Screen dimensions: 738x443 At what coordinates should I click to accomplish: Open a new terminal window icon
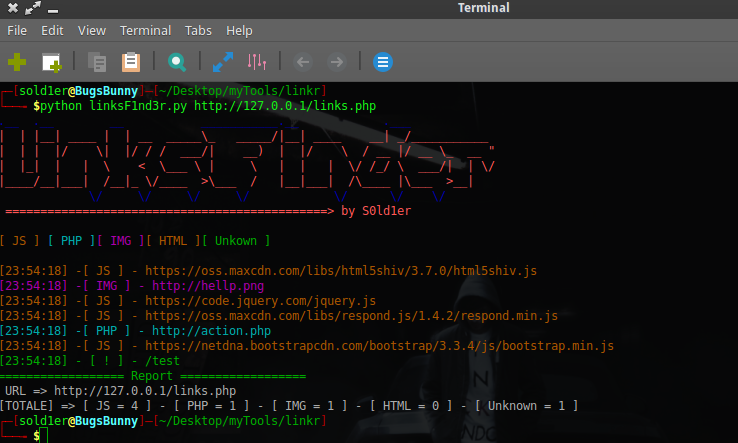point(51,62)
